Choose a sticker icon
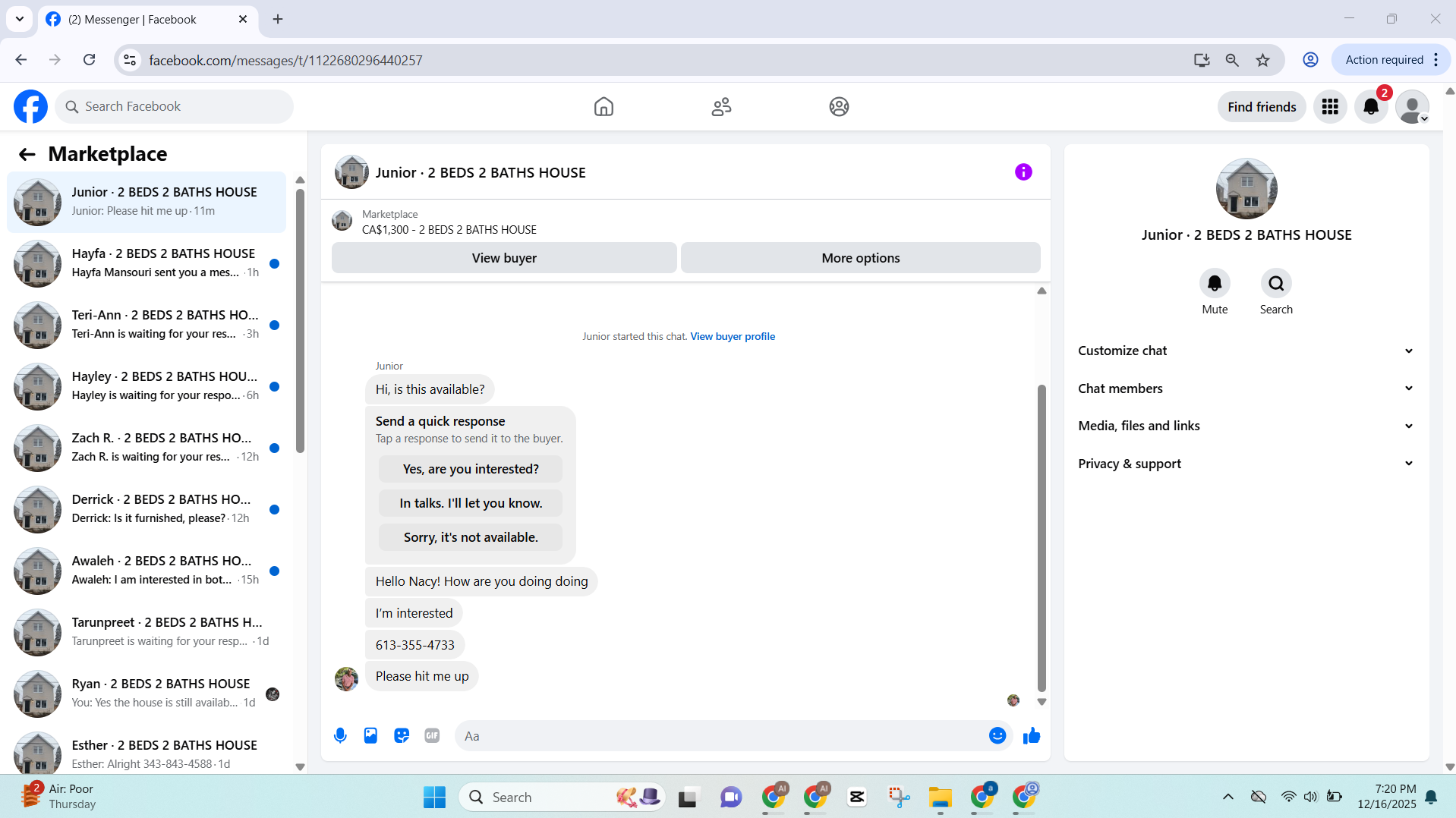 tap(402, 735)
